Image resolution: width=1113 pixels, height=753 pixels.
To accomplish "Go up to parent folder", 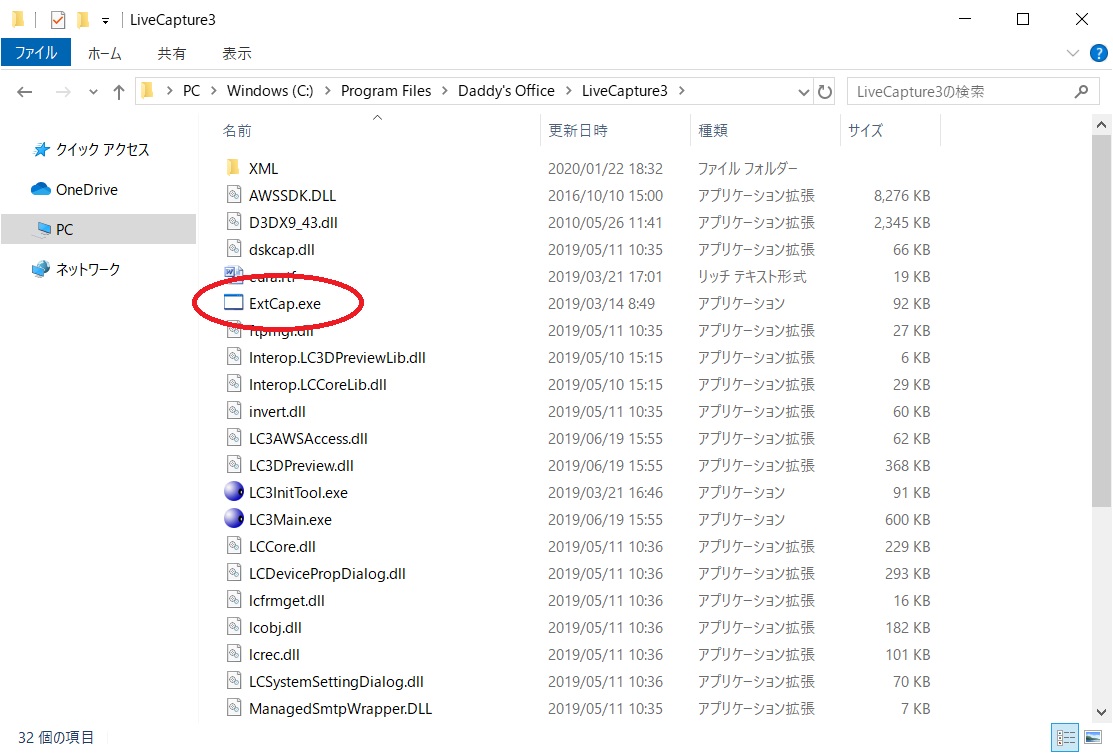I will [x=119, y=92].
